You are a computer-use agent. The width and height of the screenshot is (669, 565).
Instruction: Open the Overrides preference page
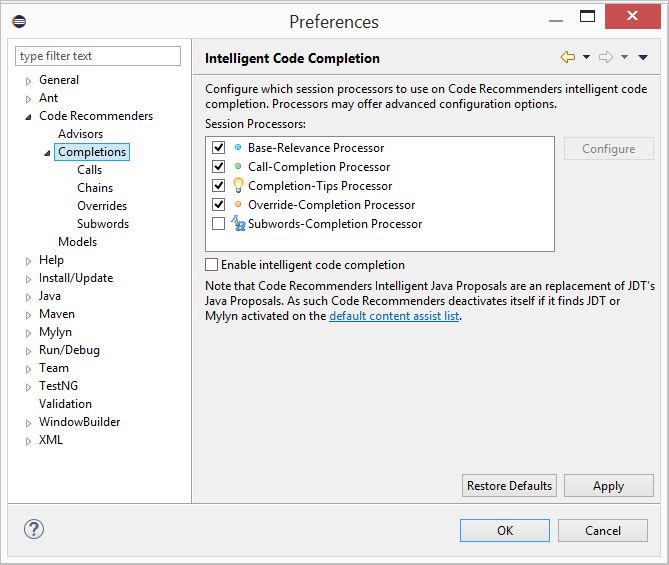102,206
